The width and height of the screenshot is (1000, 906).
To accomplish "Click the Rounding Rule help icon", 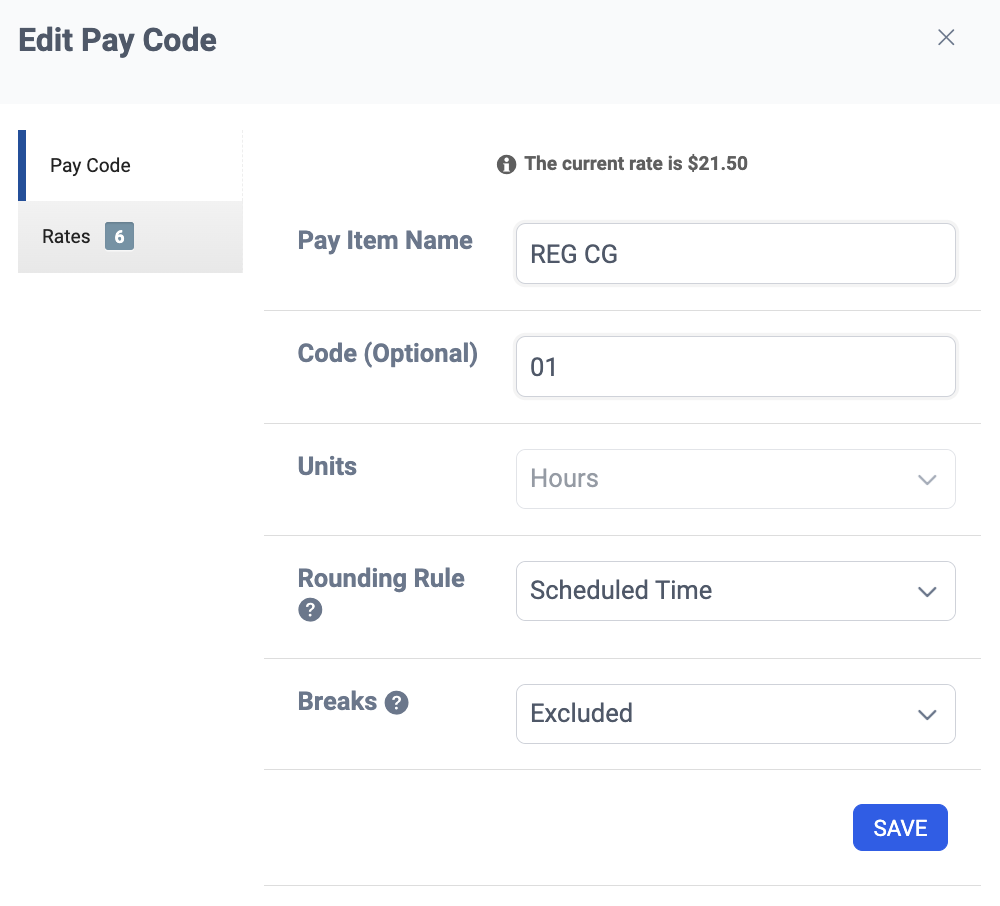I will pos(310,610).
